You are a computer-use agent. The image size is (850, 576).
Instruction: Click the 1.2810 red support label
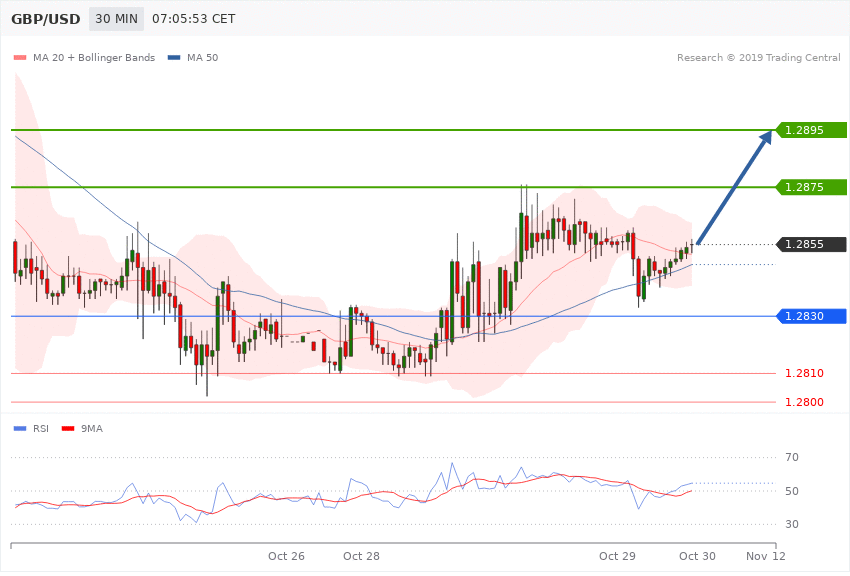[804, 373]
